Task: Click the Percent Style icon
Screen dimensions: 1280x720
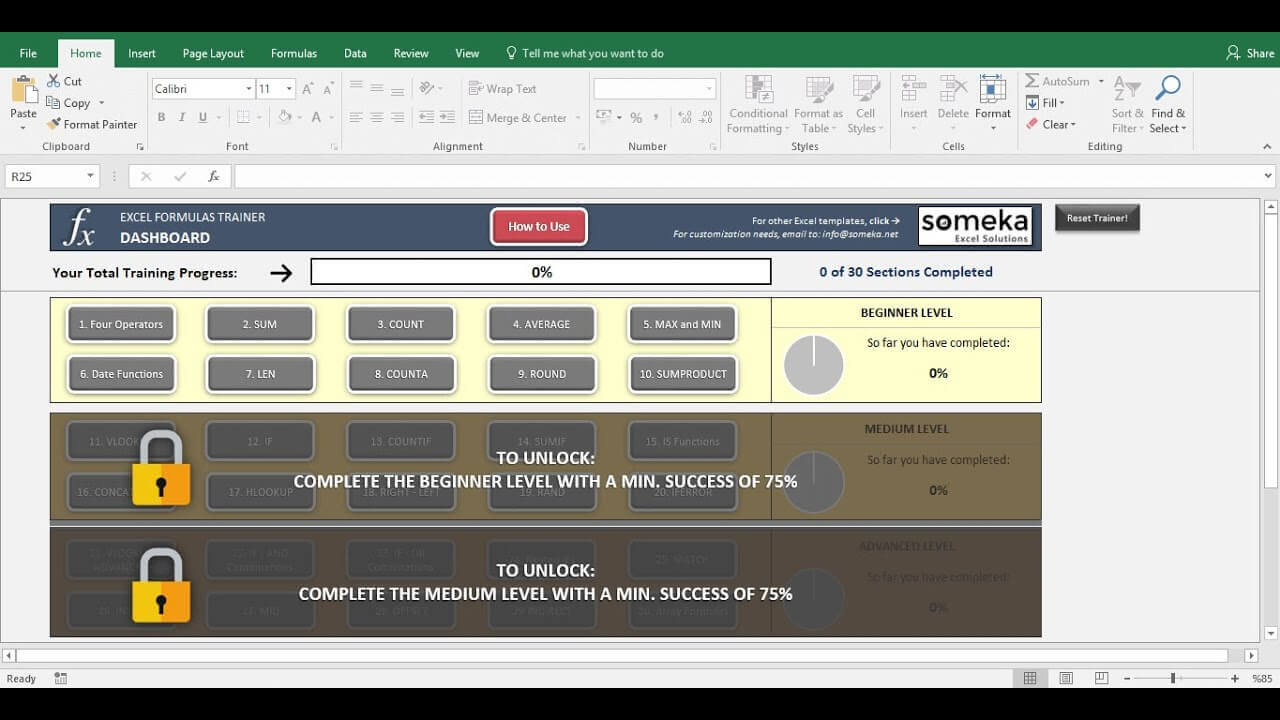Action: click(x=637, y=117)
